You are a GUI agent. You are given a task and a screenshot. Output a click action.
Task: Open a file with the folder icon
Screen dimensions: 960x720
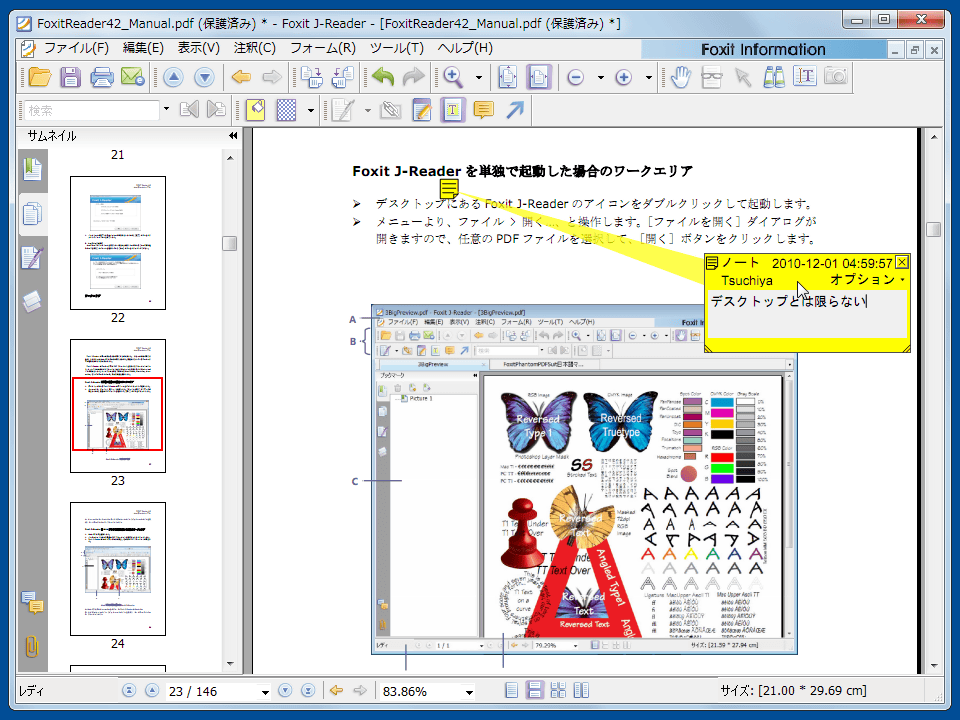[40, 78]
